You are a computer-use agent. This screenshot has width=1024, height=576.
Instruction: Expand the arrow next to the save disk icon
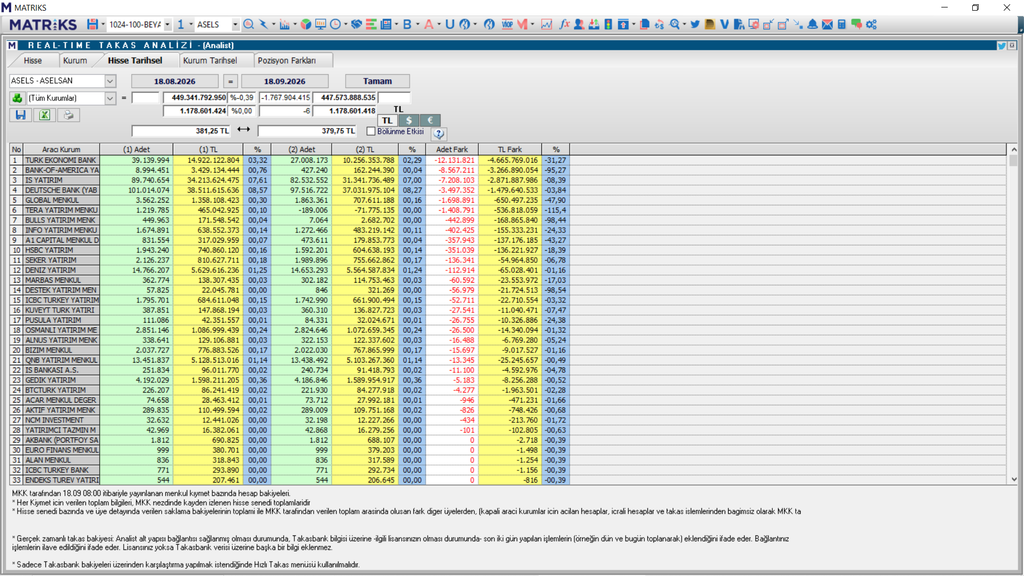coord(103,24)
